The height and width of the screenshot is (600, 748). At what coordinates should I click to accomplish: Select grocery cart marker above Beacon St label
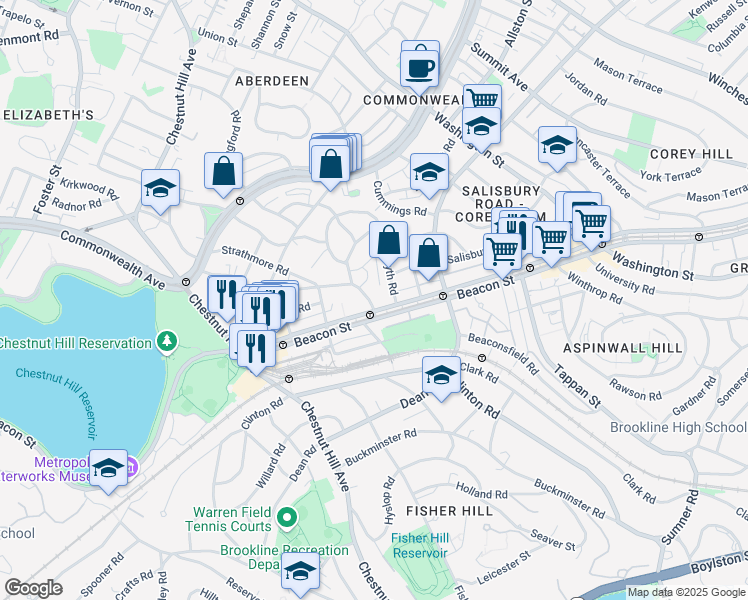pos(502,253)
